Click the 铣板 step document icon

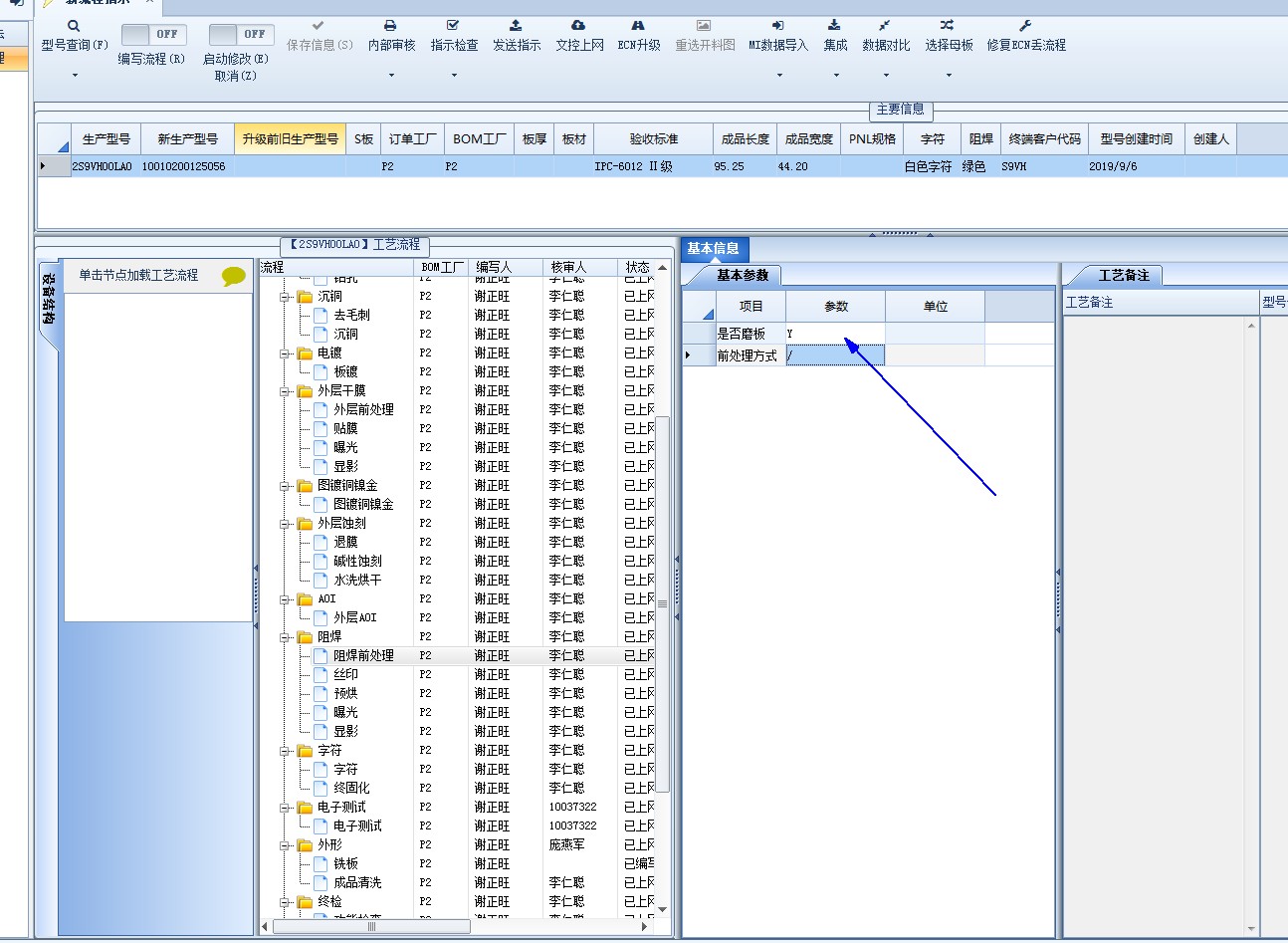coord(321,864)
